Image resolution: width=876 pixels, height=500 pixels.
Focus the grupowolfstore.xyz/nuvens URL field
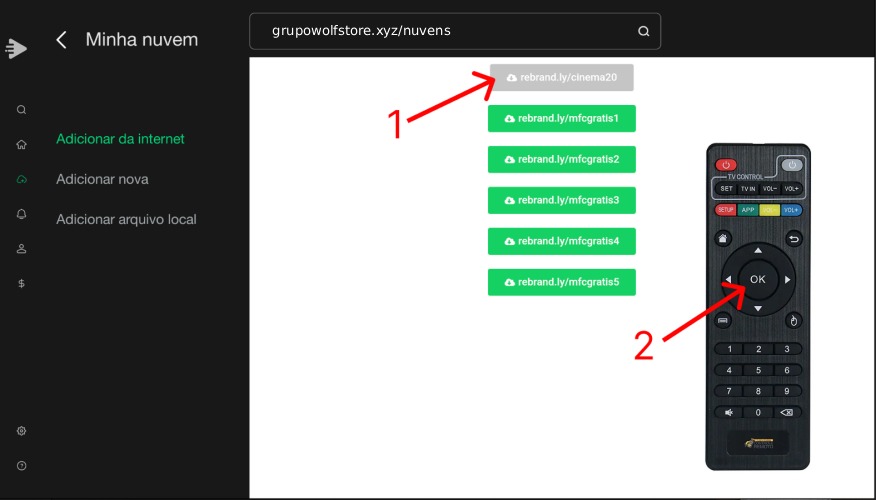click(440, 31)
